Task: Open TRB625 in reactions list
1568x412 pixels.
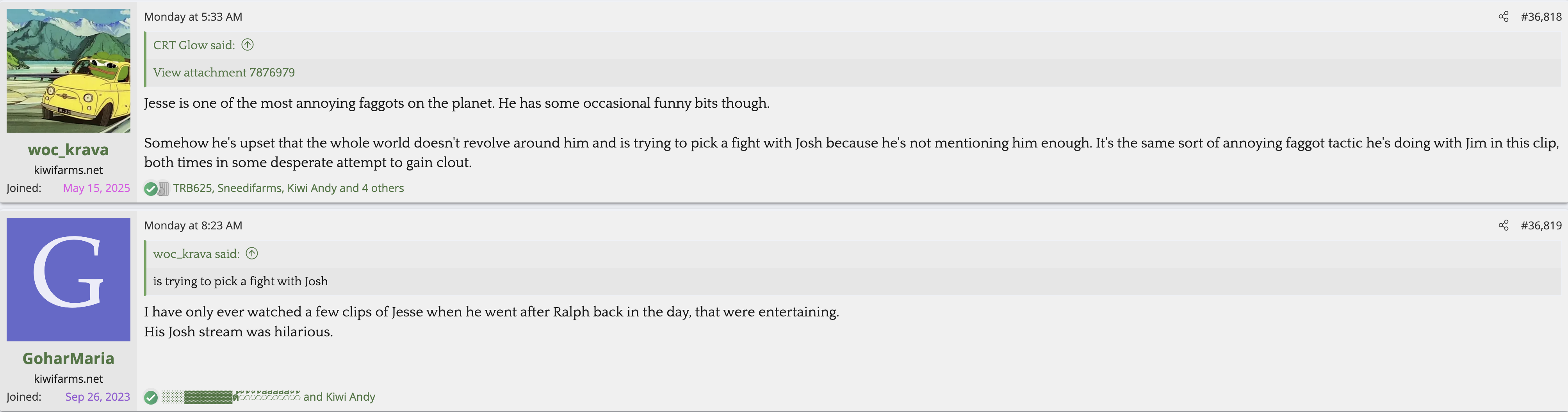Action: tap(192, 188)
